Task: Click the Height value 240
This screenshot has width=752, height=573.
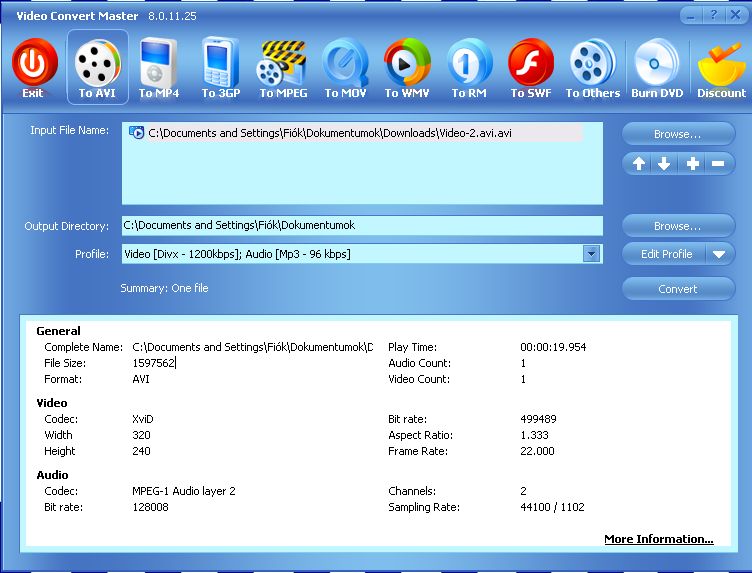Action: [141, 451]
